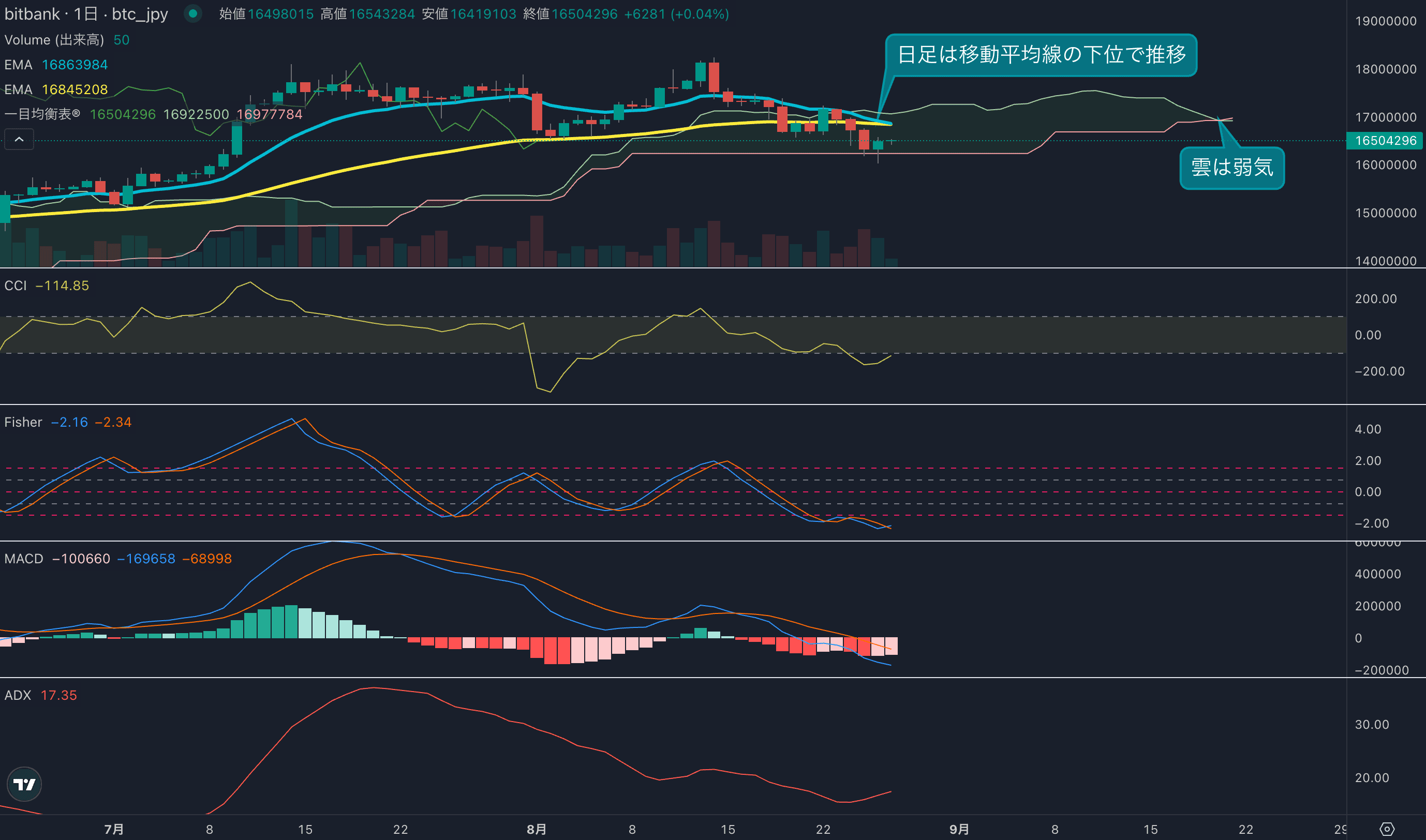Viewport: 1426px width, 840px height.
Task: Click the Fisher value -2.16 in blue
Action: pos(69,422)
